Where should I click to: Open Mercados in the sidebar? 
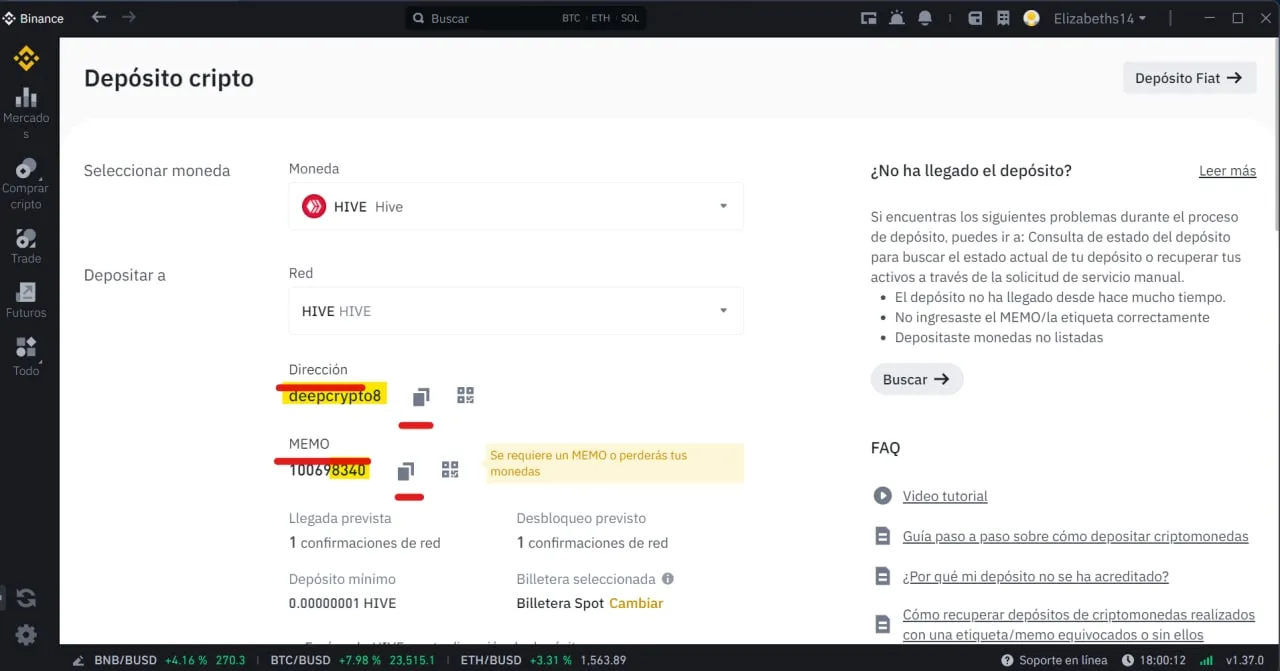tap(26, 113)
